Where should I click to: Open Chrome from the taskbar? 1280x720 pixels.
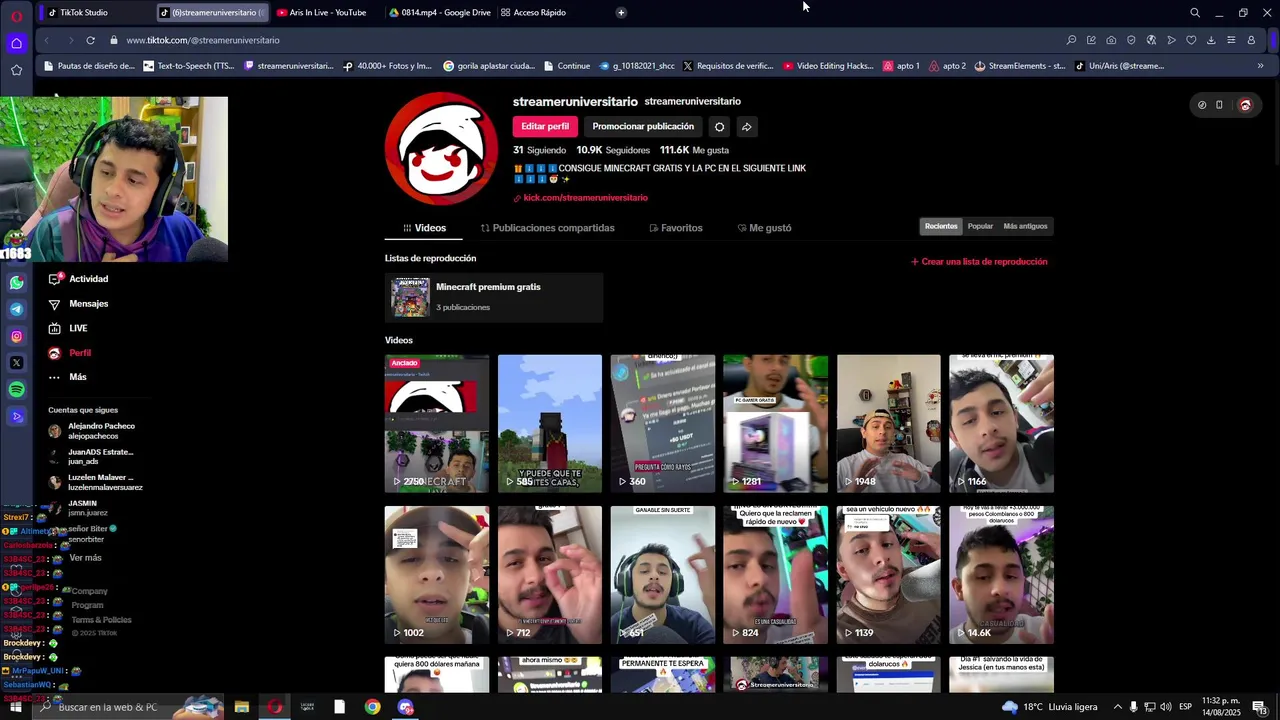(x=372, y=707)
